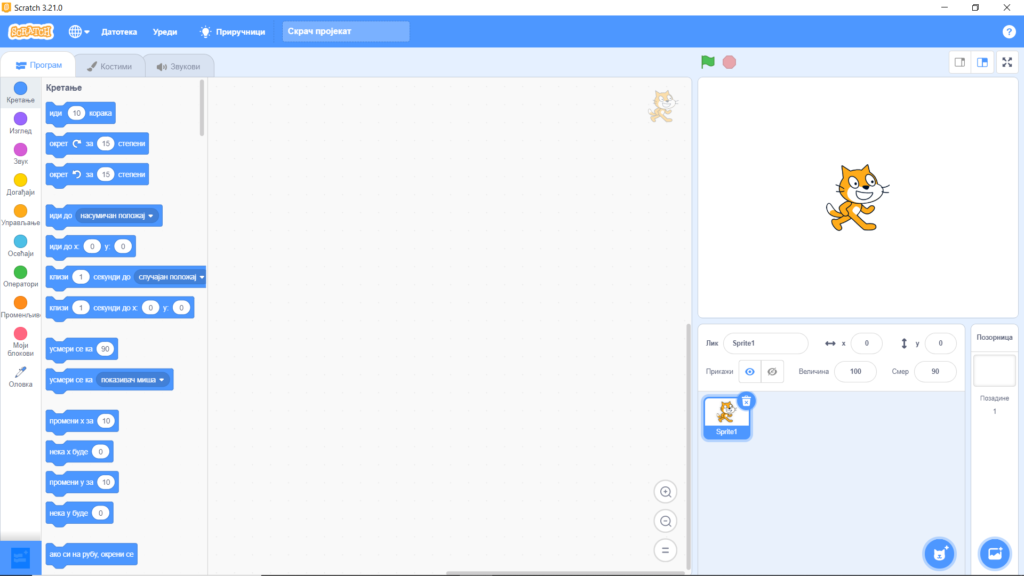
Task: Select the Кретање block category
Action: pos(20,92)
